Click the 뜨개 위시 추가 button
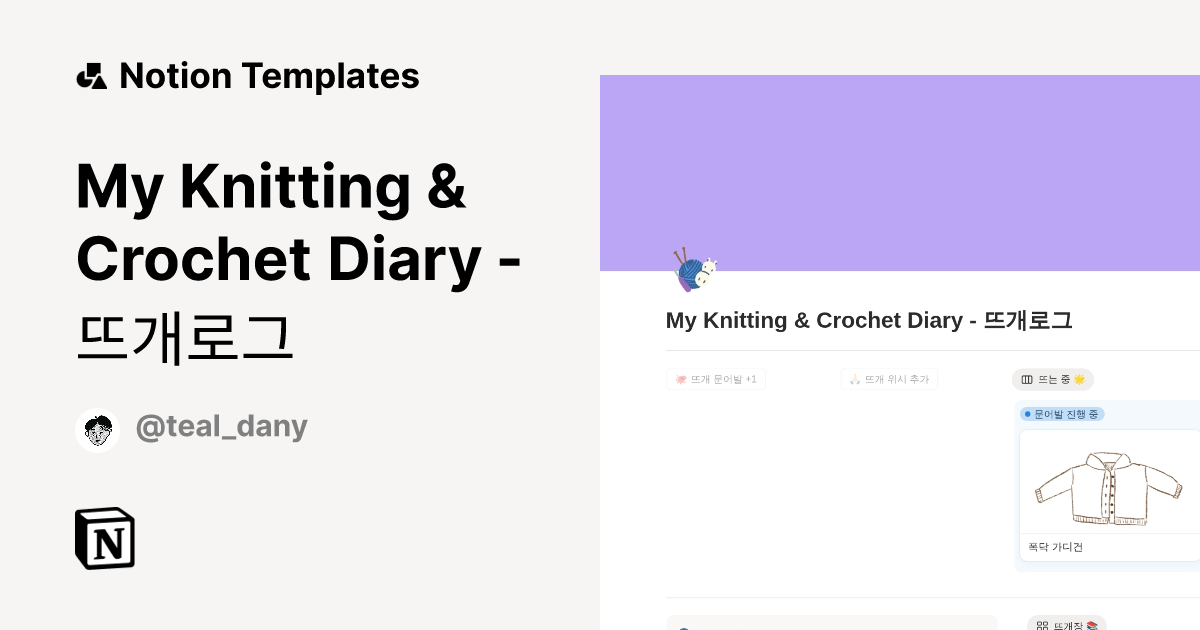 click(889, 378)
